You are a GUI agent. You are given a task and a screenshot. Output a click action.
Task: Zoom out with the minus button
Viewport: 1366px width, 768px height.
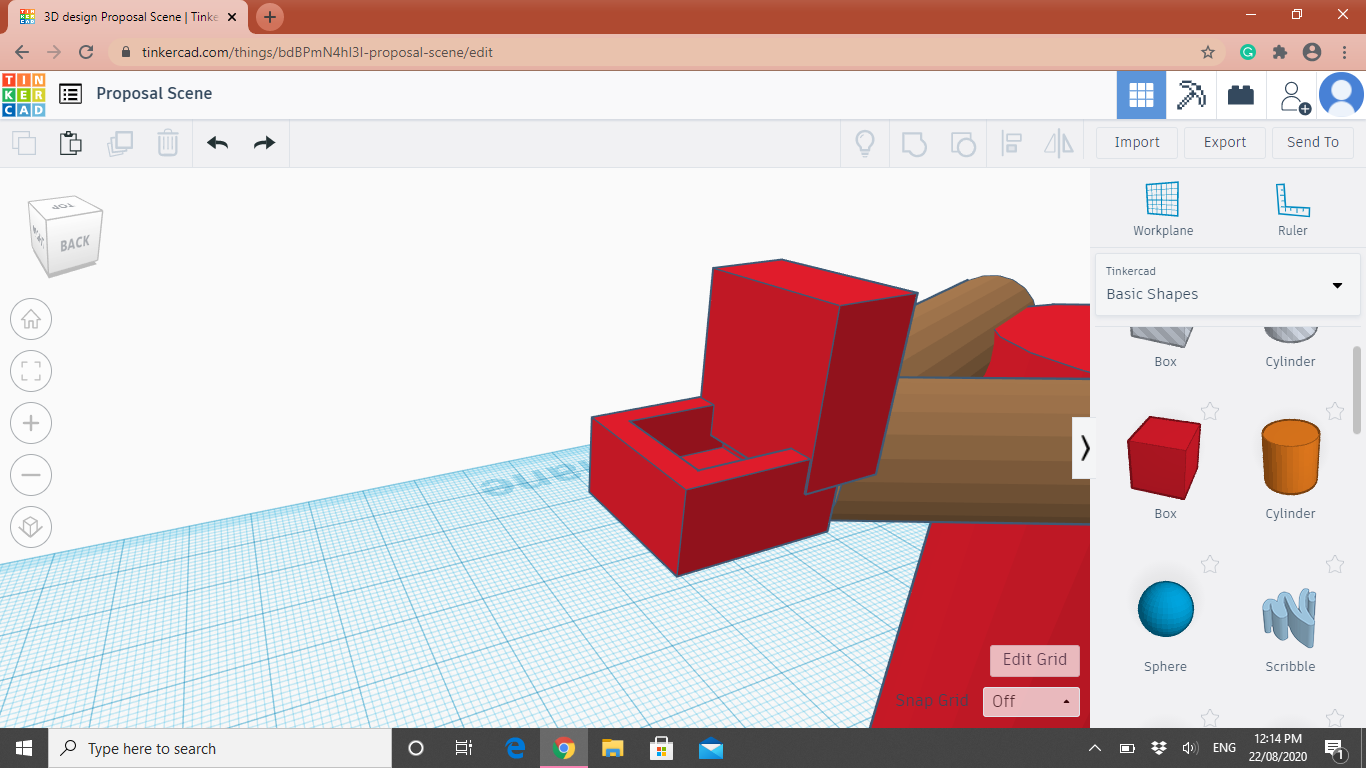point(31,475)
